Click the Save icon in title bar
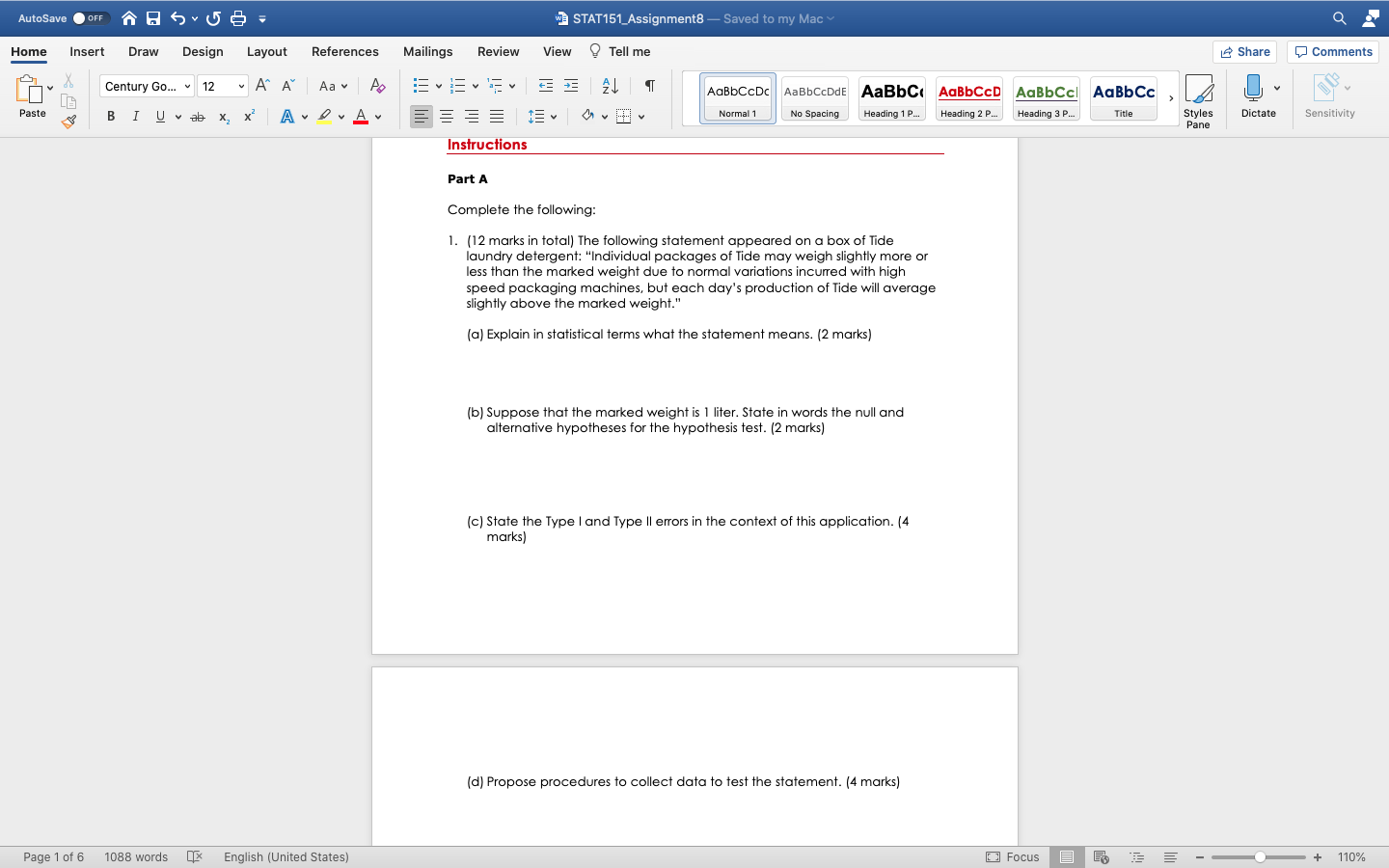The image size is (1389, 868). point(153,18)
